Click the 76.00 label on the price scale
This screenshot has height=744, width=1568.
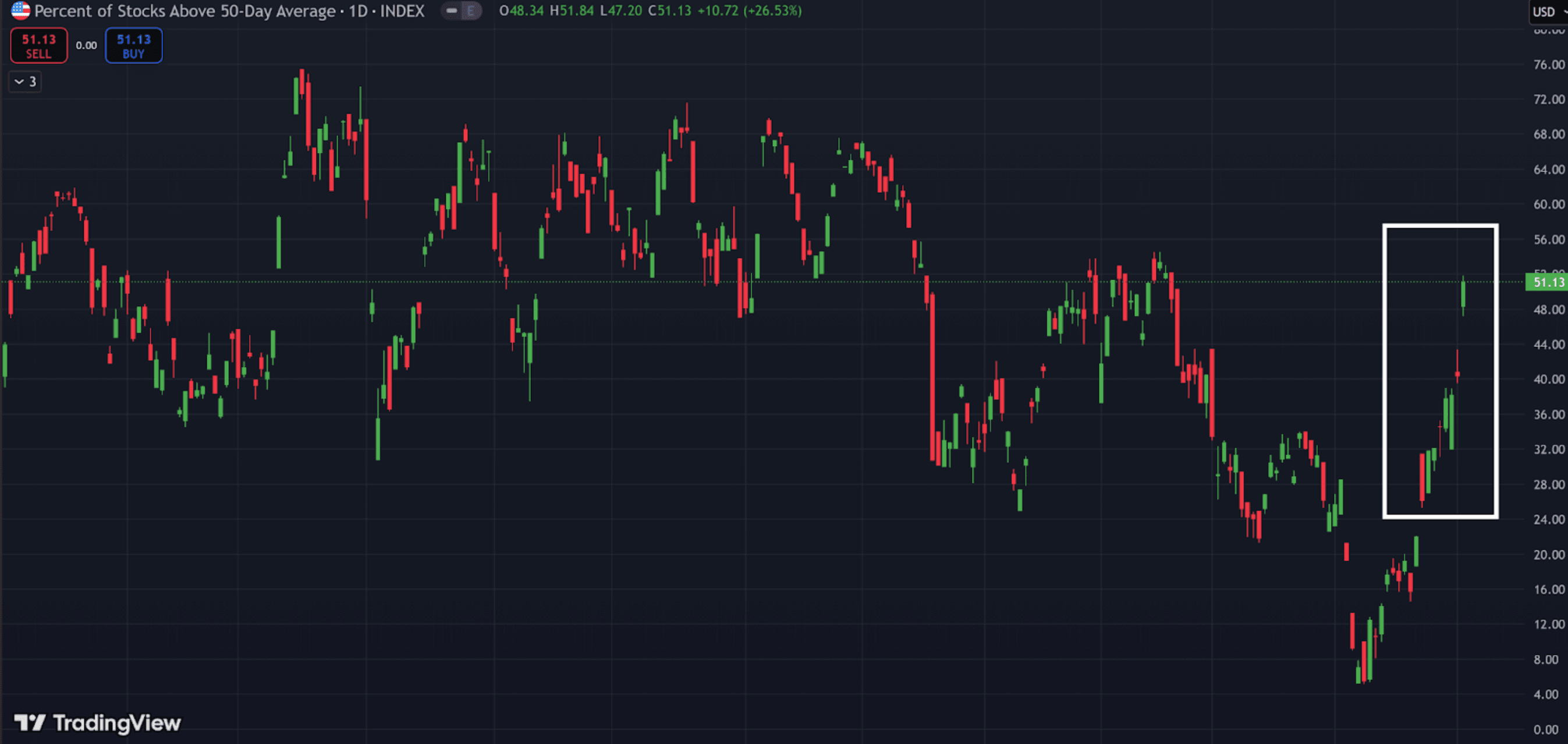1549,65
